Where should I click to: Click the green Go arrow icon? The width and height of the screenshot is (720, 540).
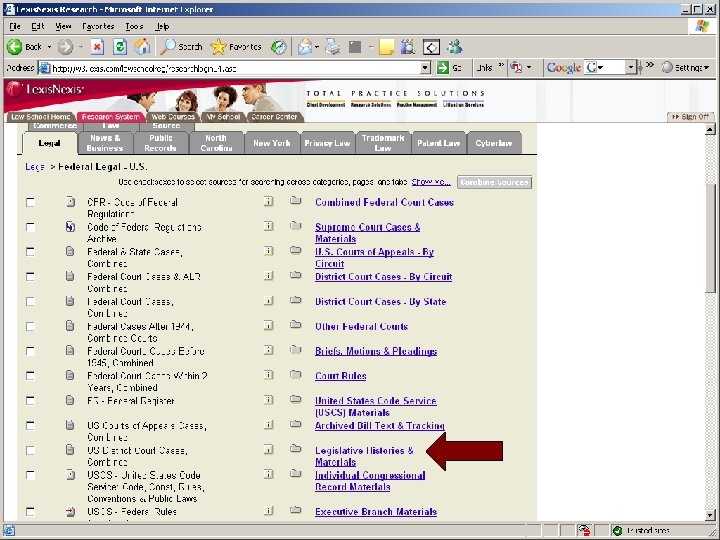(x=443, y=68)
